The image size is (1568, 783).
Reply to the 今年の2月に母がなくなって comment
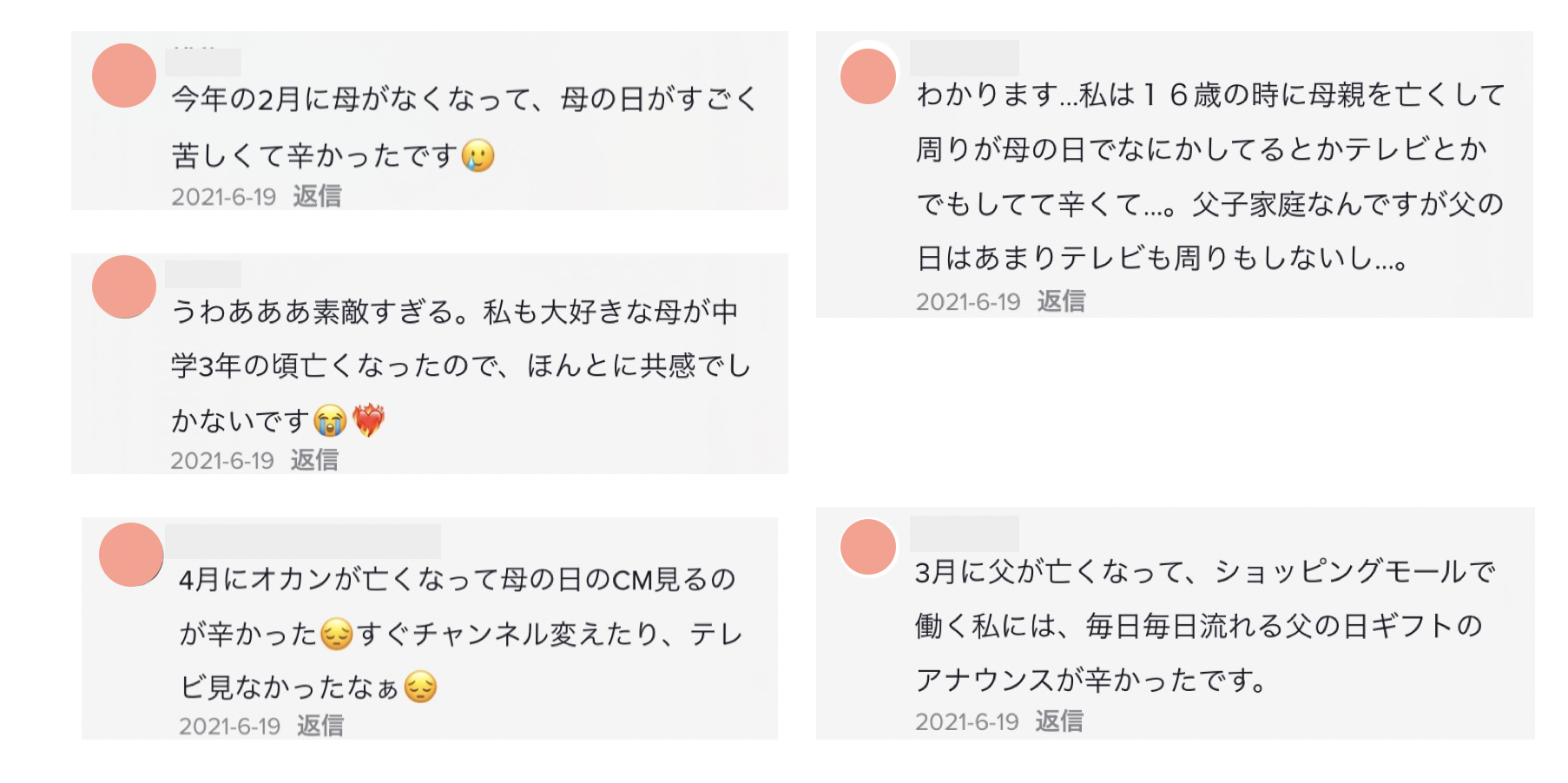(317, 196)
